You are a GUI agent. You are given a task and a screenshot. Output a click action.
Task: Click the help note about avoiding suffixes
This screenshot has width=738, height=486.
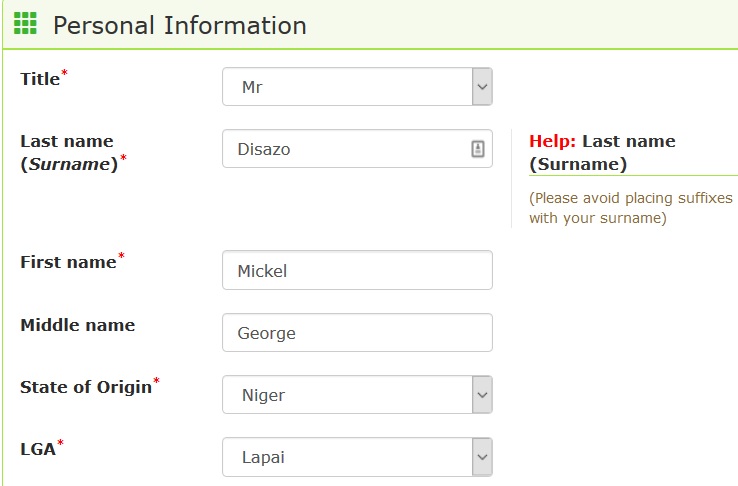click(630, 208)
